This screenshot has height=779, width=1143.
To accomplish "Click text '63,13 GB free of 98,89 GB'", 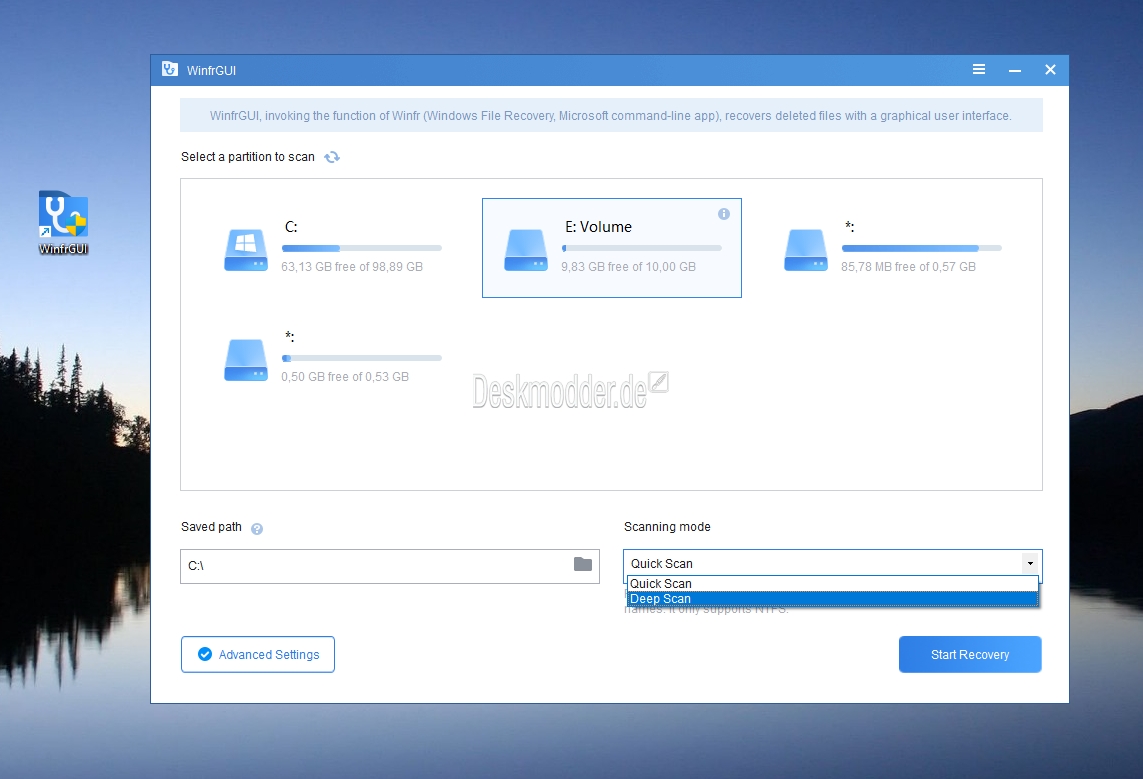I will (x=352, y=267).
